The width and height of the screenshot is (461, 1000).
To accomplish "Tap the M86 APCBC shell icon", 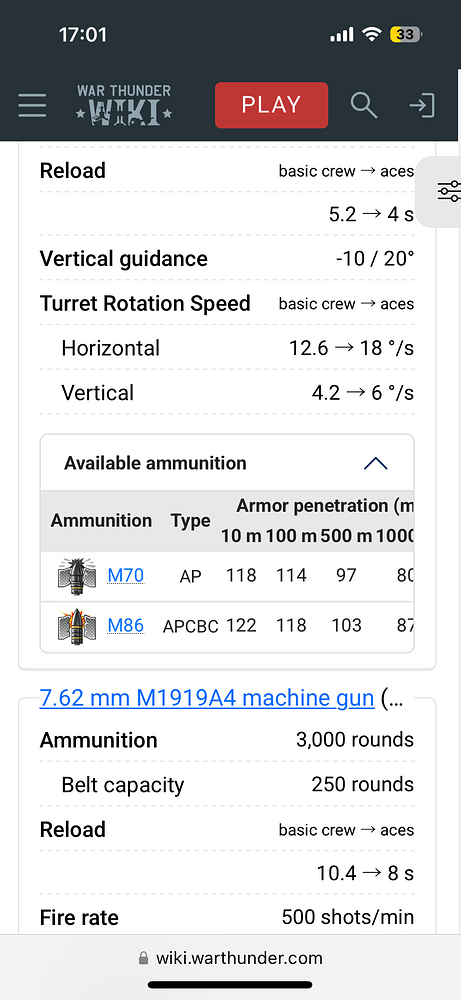I will 76,626.
